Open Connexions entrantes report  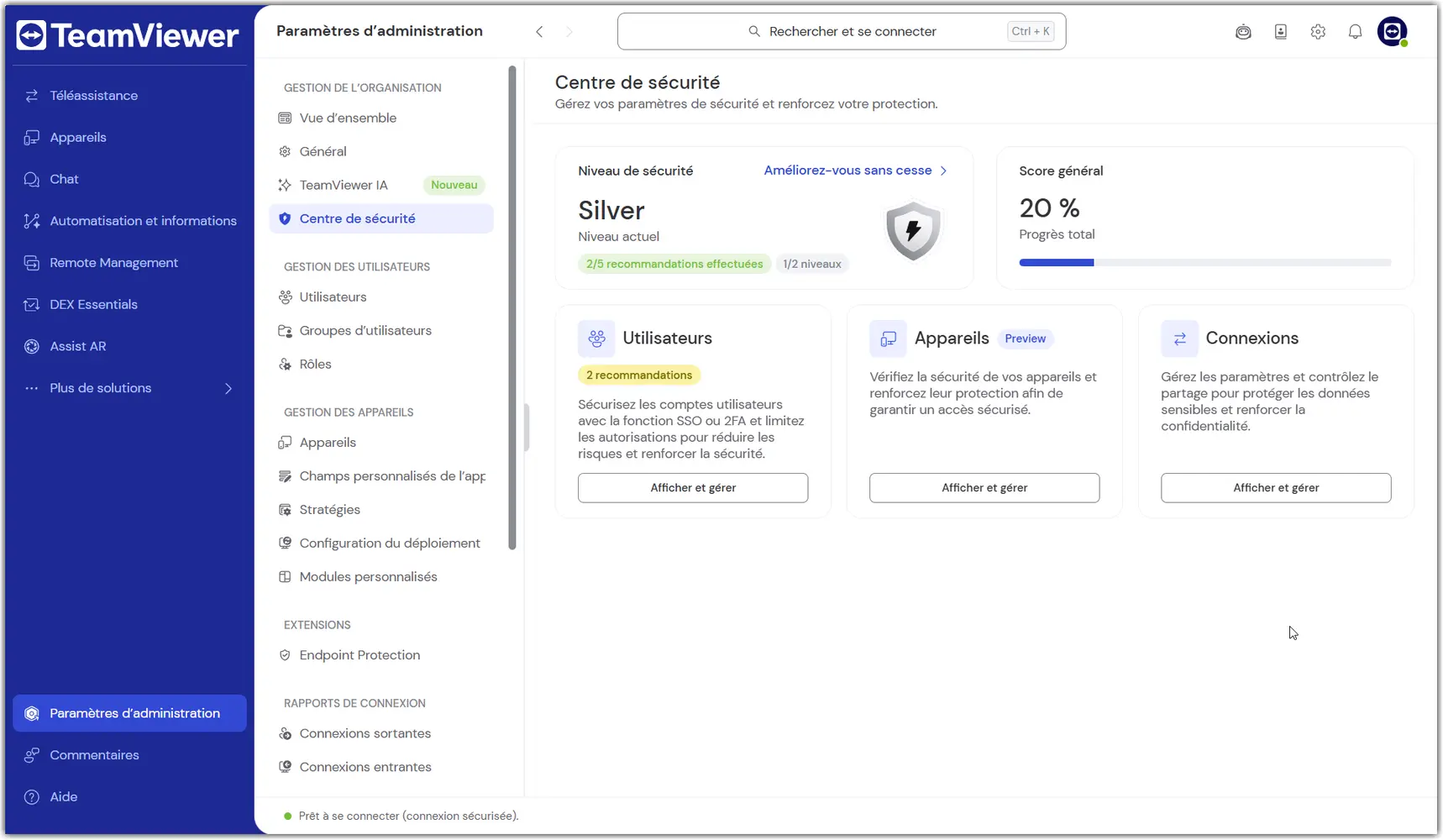click(x=381, y=767)
